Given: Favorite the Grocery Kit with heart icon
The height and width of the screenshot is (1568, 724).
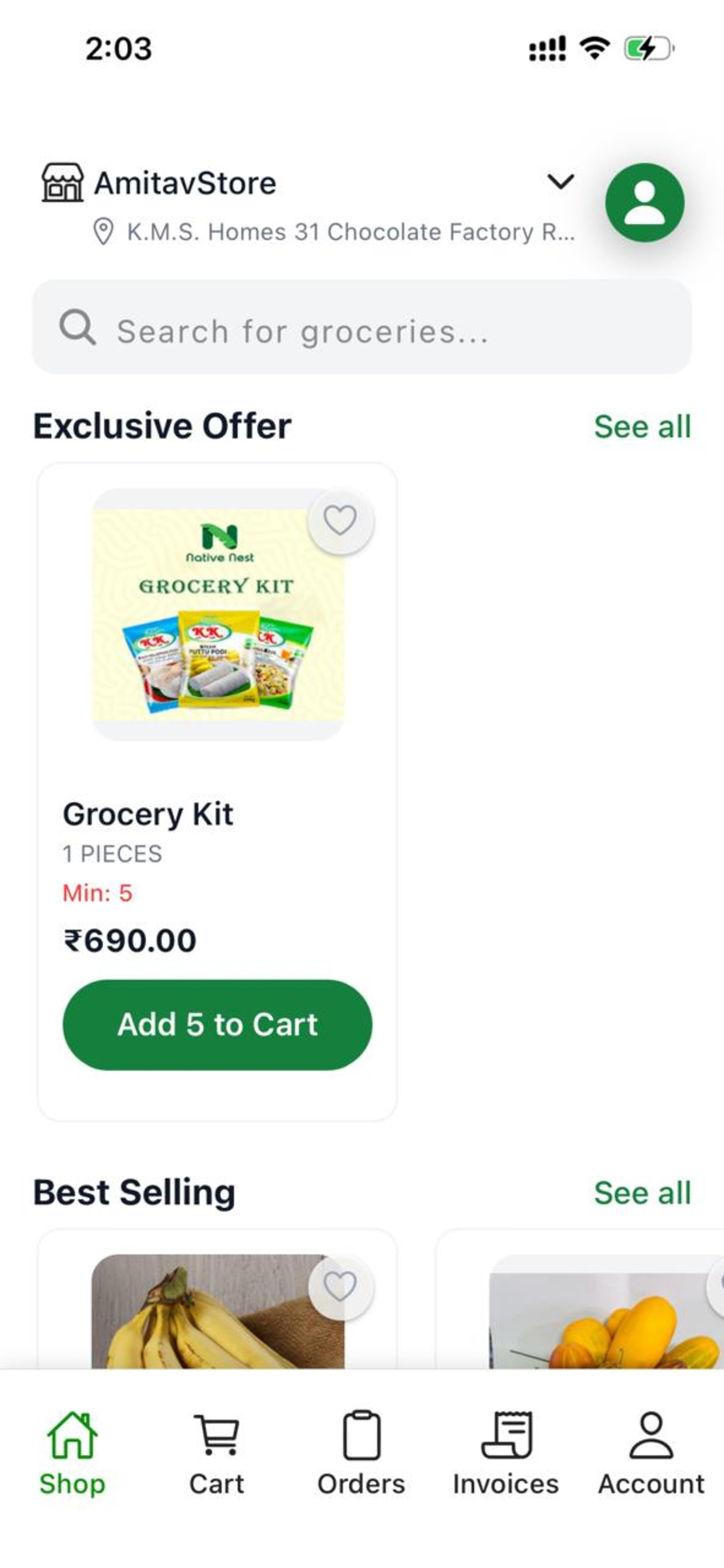Looking at the screenshot, I should (x=340, y=520).
